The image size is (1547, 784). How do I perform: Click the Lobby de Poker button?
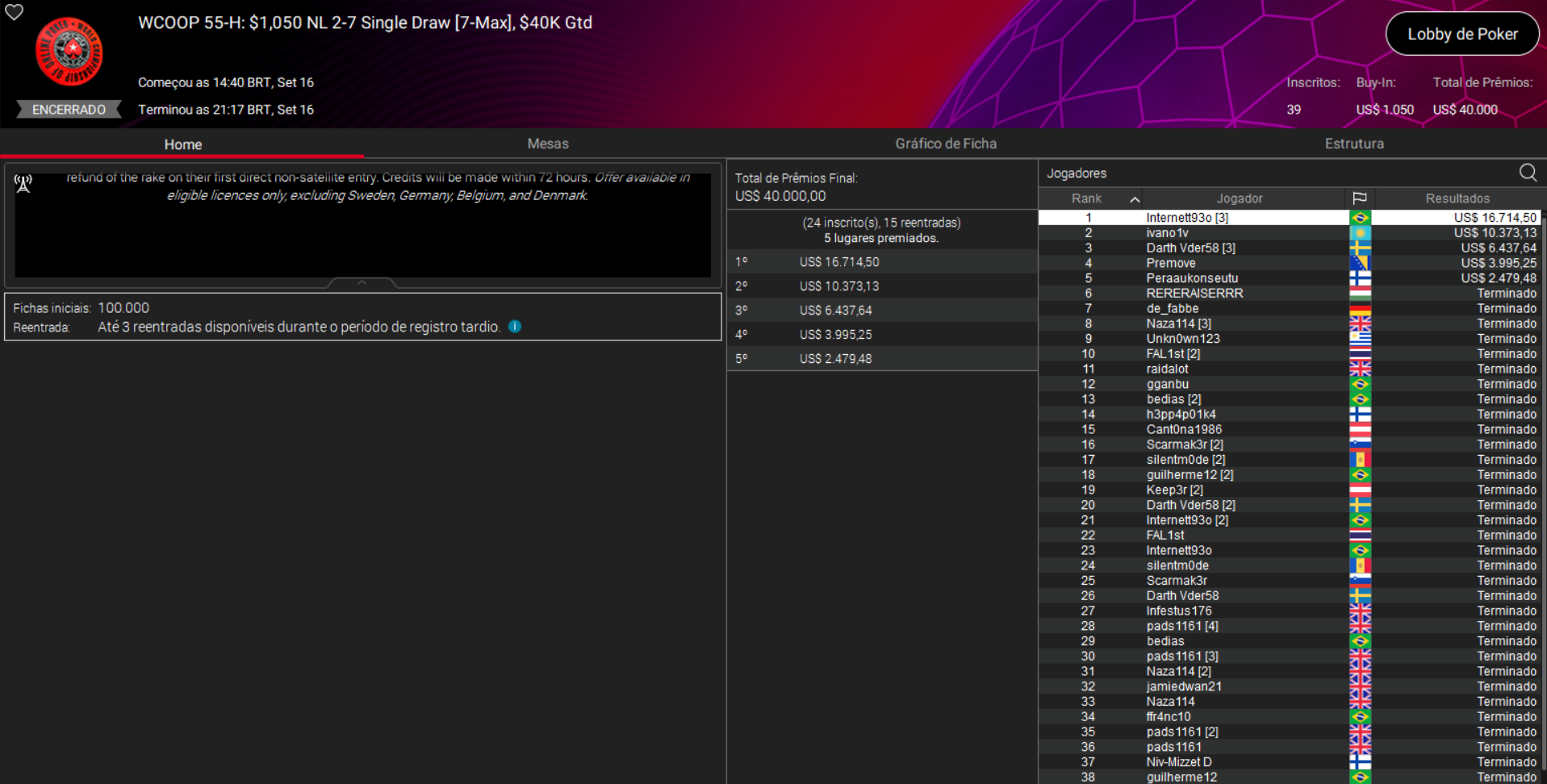tap(1462, 34)
